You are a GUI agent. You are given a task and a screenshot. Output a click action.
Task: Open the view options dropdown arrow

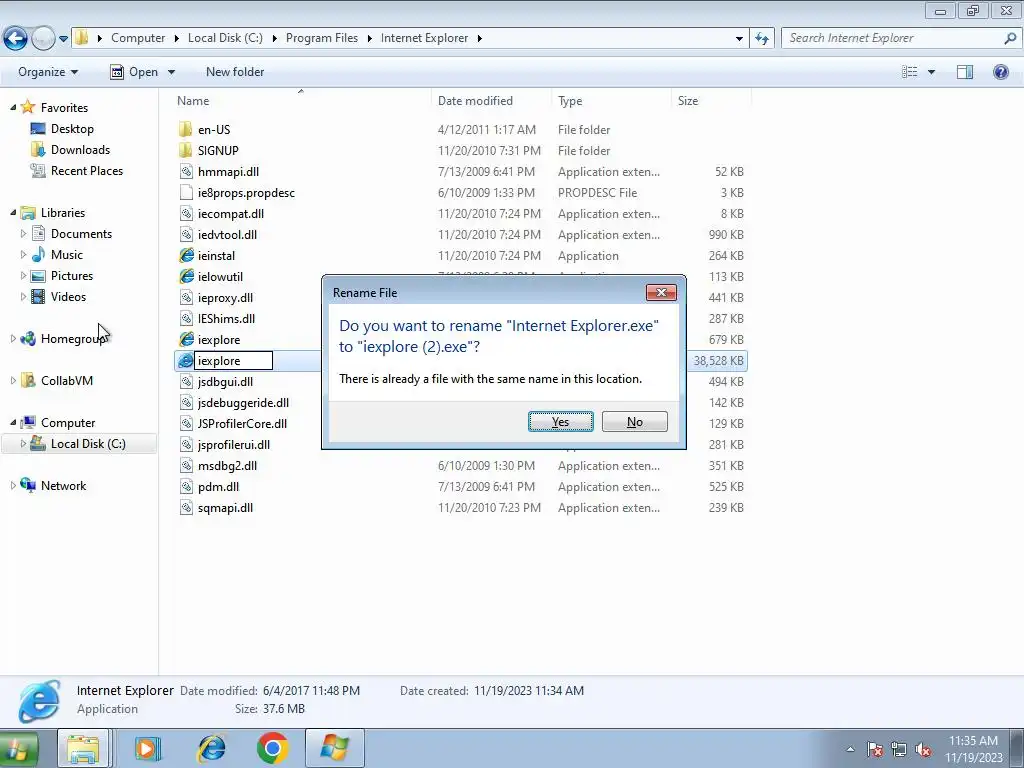[x=931, y=72]
